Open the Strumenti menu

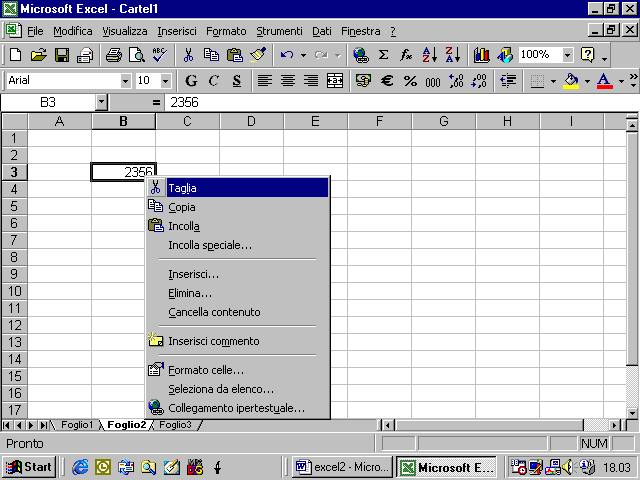click(280, 31)
